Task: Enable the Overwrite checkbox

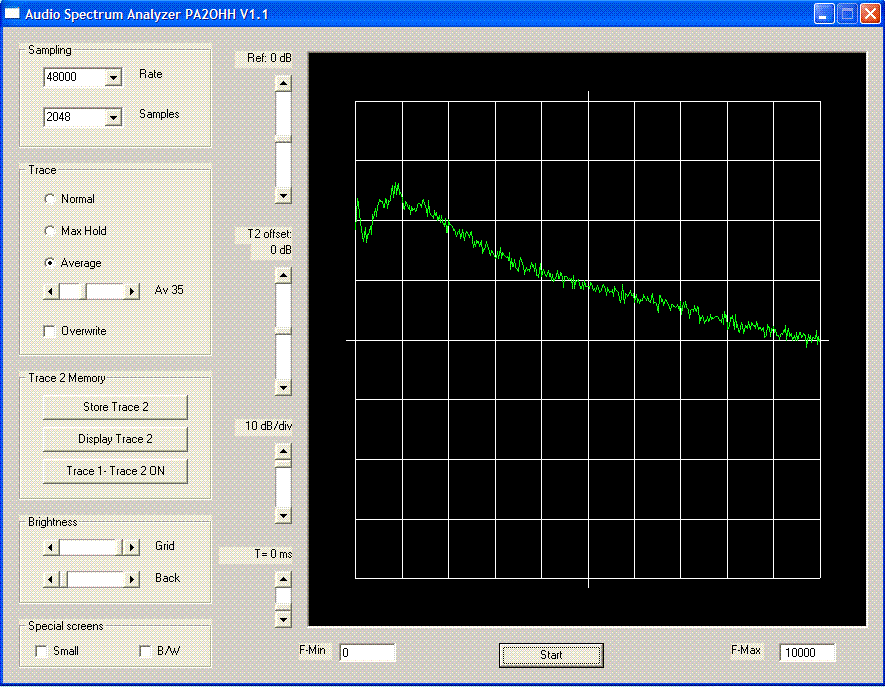Action: click(x=50, y=331)
